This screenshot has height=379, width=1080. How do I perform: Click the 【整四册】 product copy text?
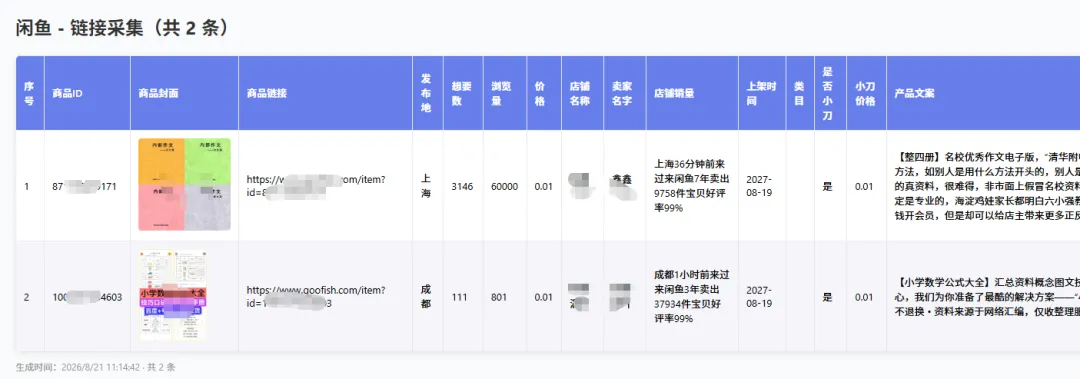click(986, 186)
